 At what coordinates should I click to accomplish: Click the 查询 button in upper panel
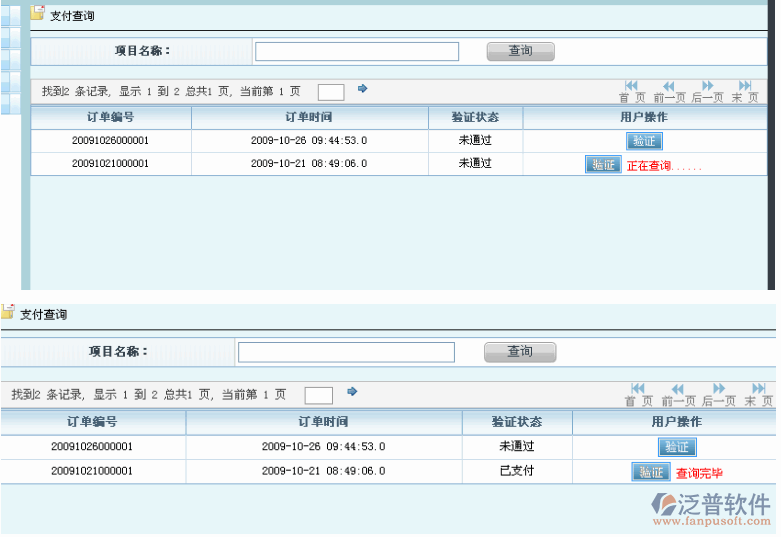click(x=521, y=51)
